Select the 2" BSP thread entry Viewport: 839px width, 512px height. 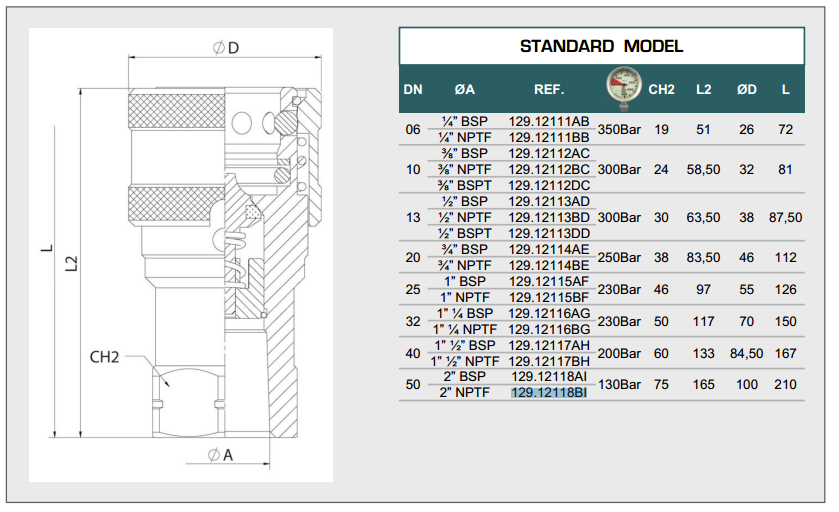(465, 377)
